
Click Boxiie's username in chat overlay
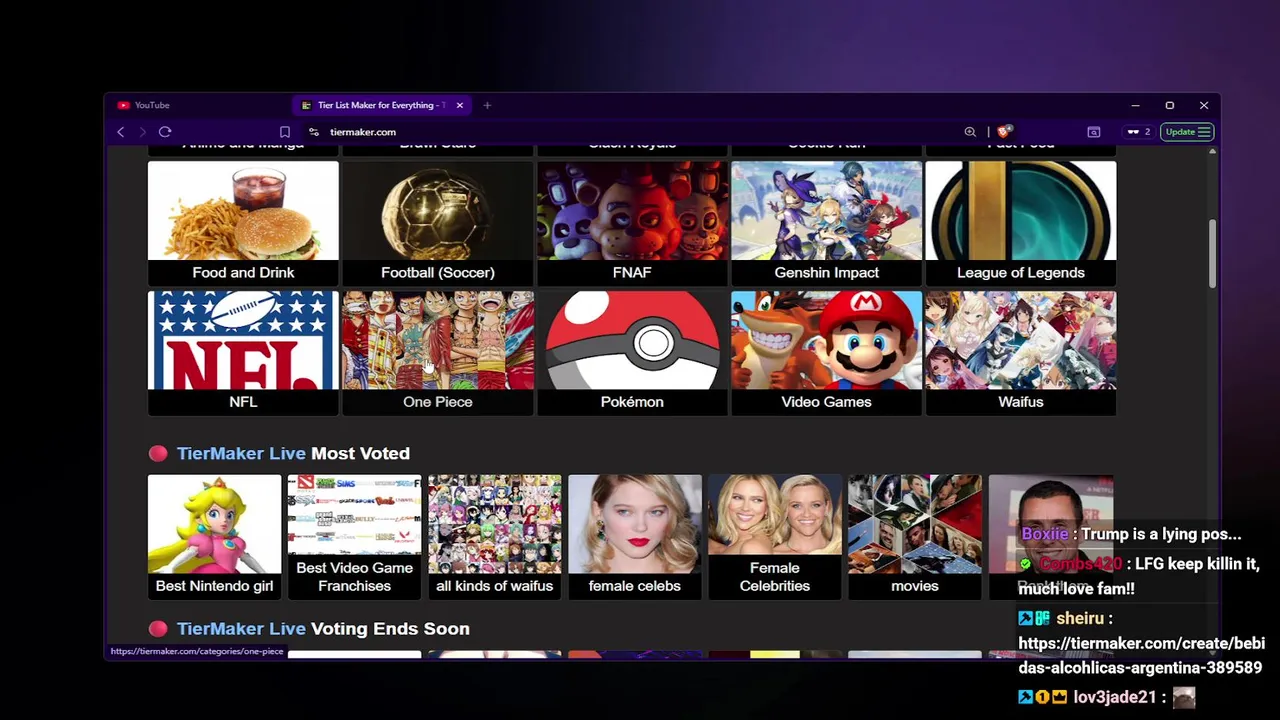click(1045, 534)
